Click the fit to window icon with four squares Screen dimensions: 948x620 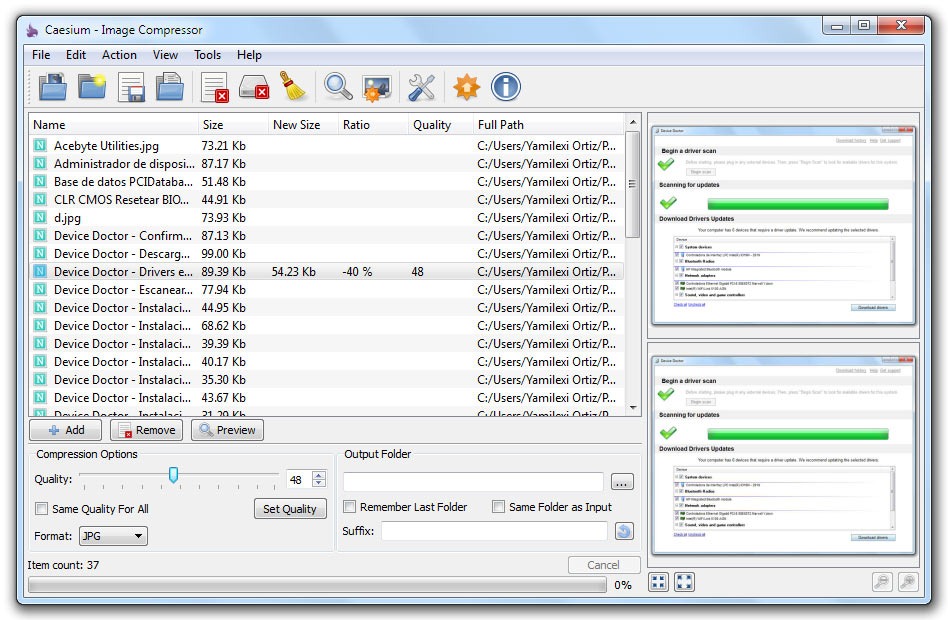pyautogui.click(x=658, y=582)
